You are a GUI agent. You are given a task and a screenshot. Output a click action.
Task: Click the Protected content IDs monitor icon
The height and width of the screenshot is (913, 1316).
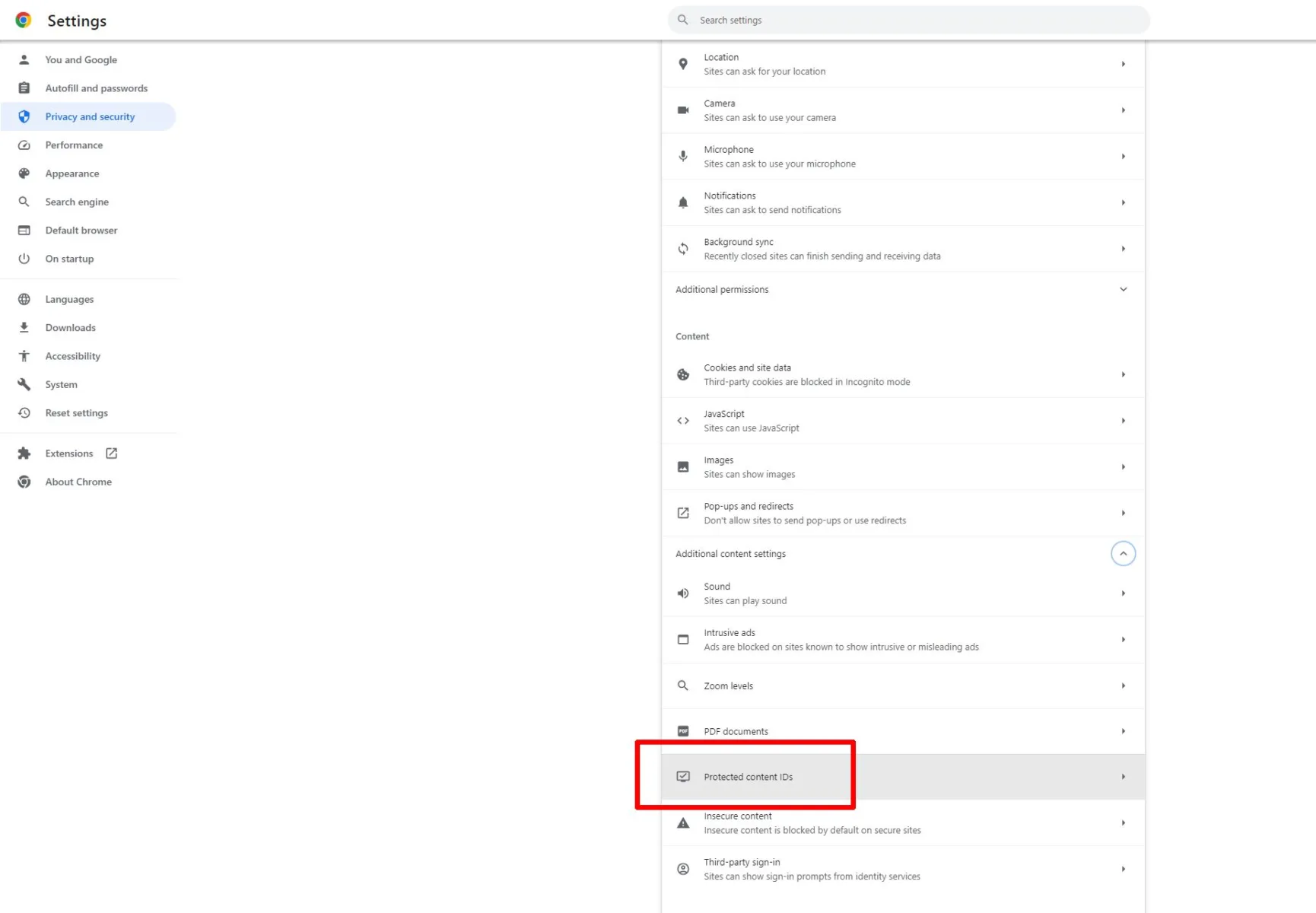point(683,777)
